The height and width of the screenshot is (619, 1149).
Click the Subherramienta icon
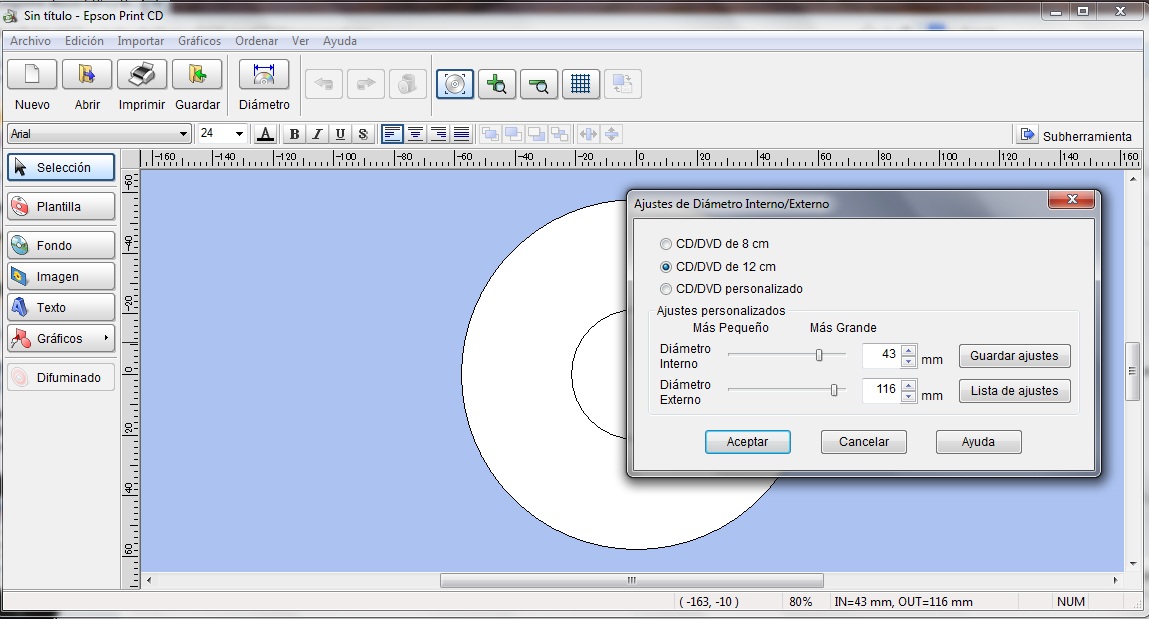click(x=1027, y=135)
